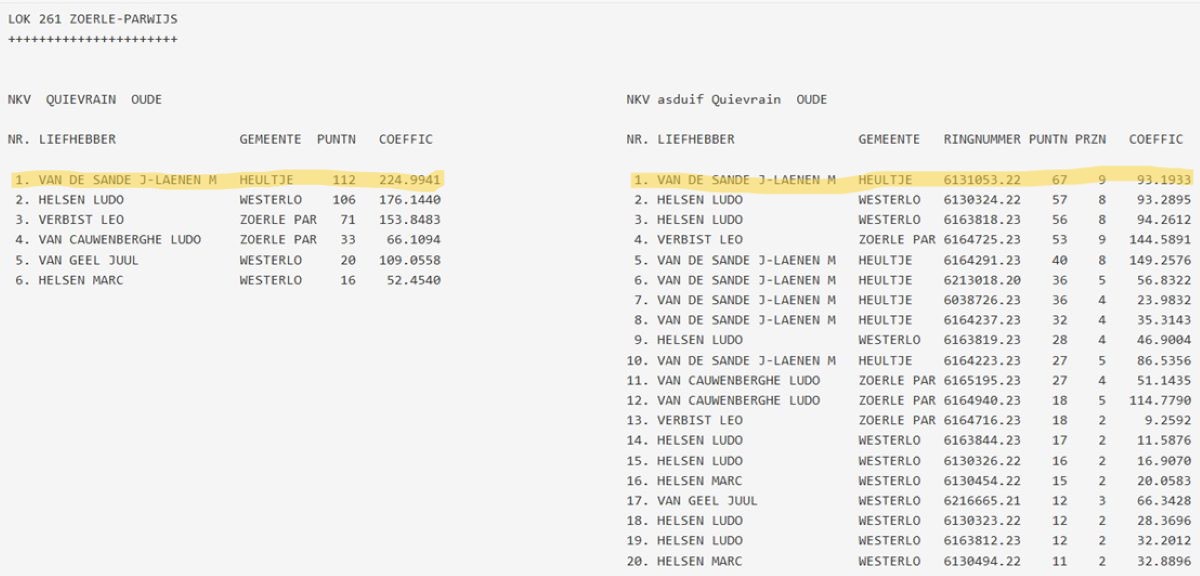1200x576 pixels.
Task: Click ring number 6130494.22 in row 20
Action: (x=982, y=560)
